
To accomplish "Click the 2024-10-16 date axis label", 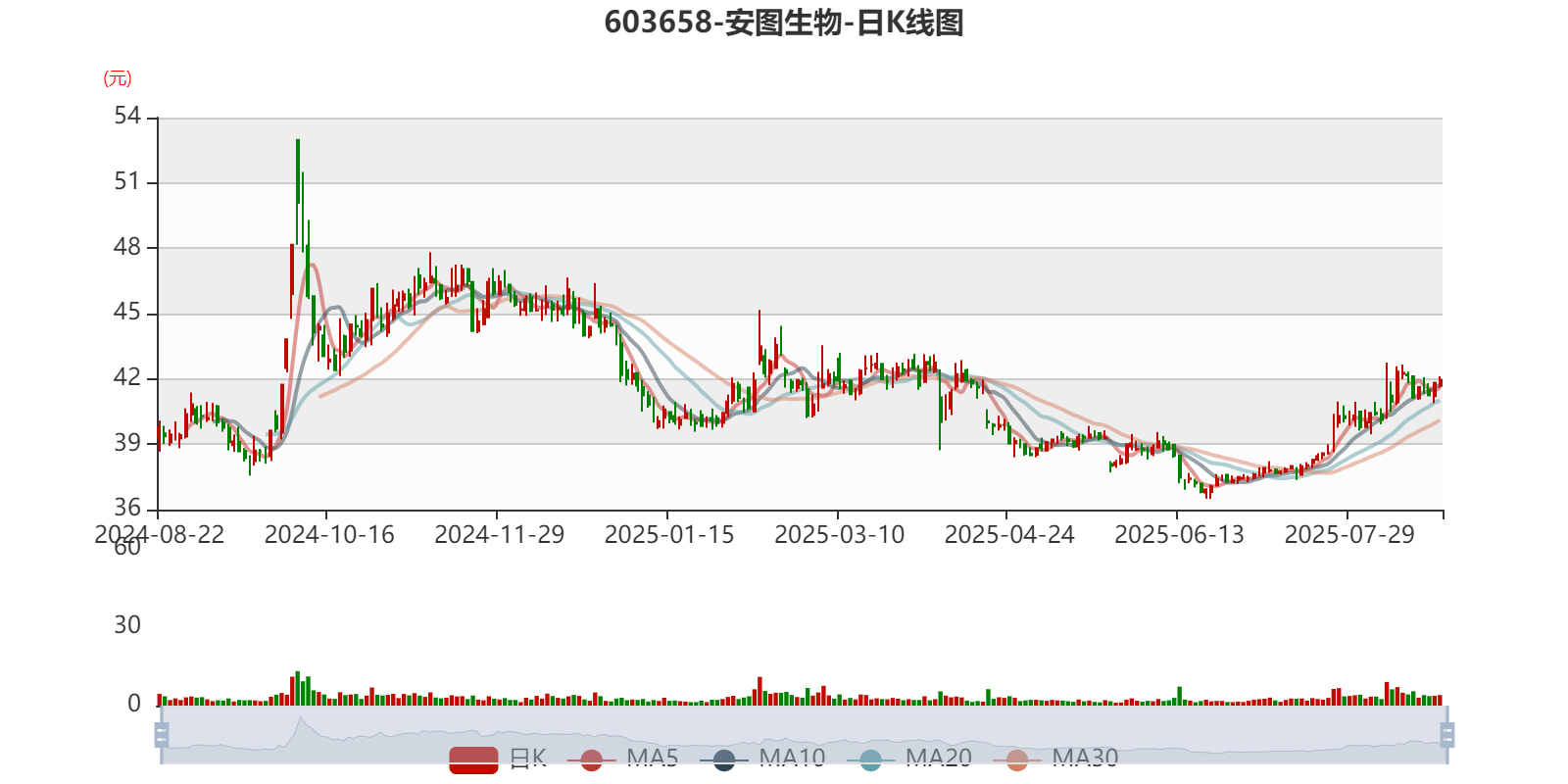I will [x=329, y=535].
